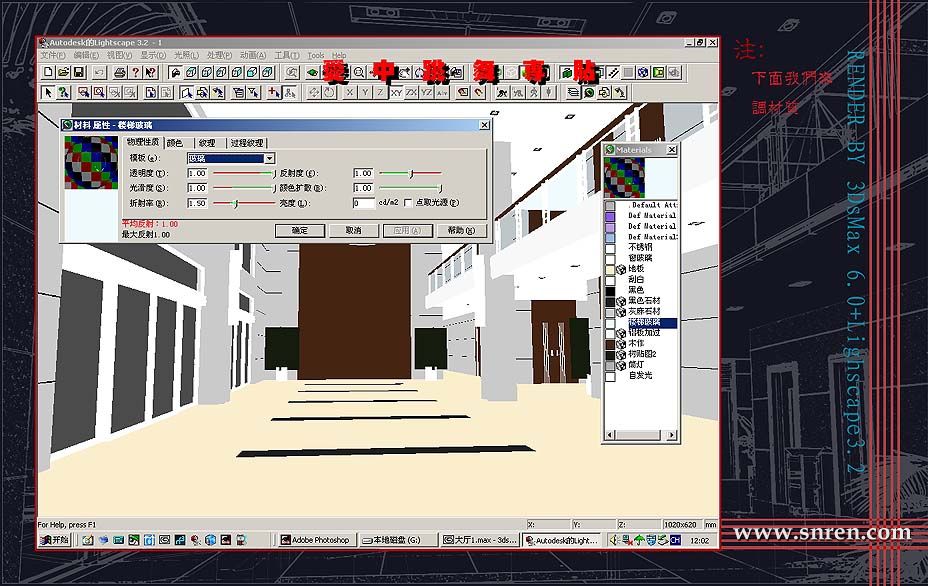Click the Undo toolbar icon

99,72
